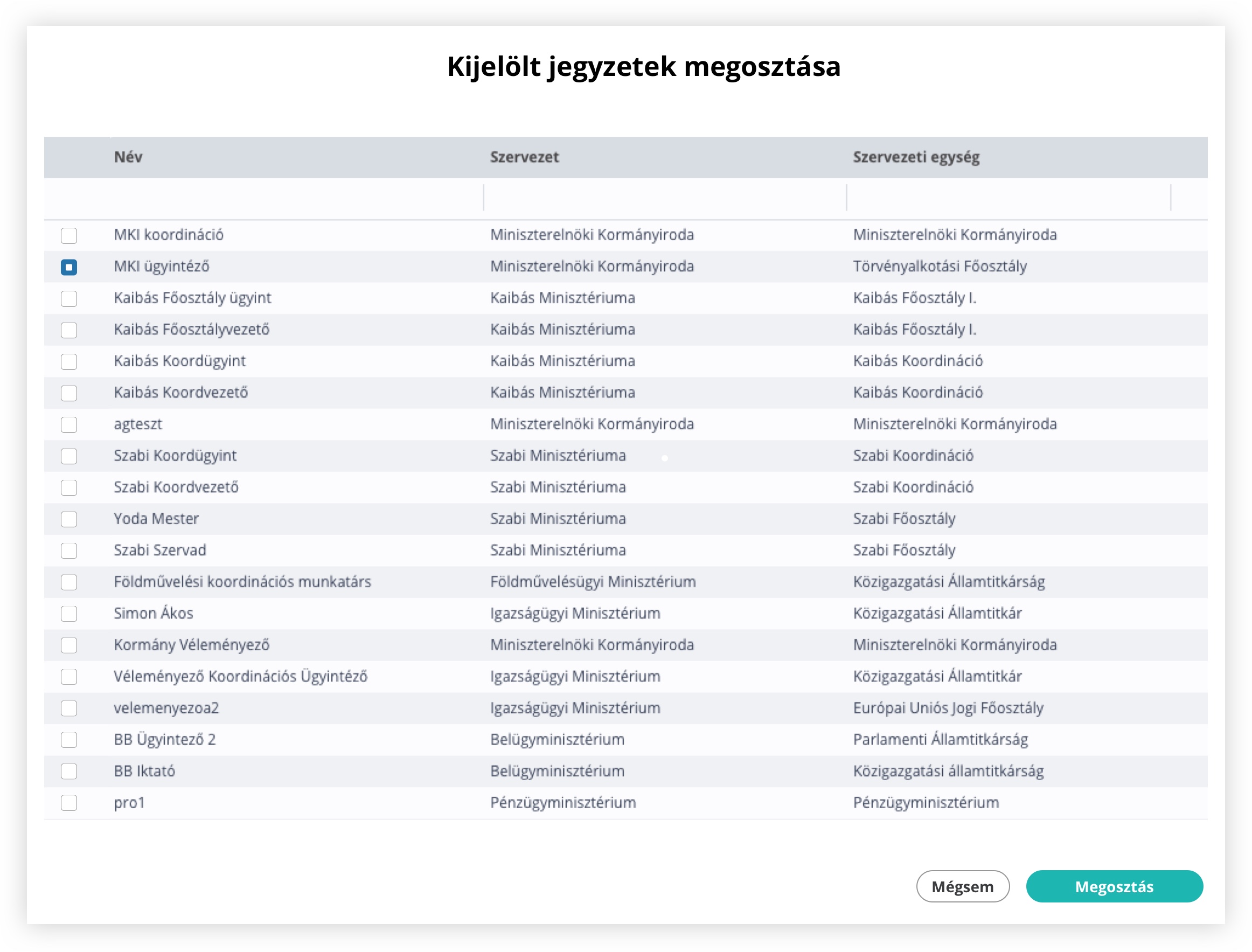
Task: Select the Kaibás Főosztály ügyint checkbox
Action: pos(68,298)
